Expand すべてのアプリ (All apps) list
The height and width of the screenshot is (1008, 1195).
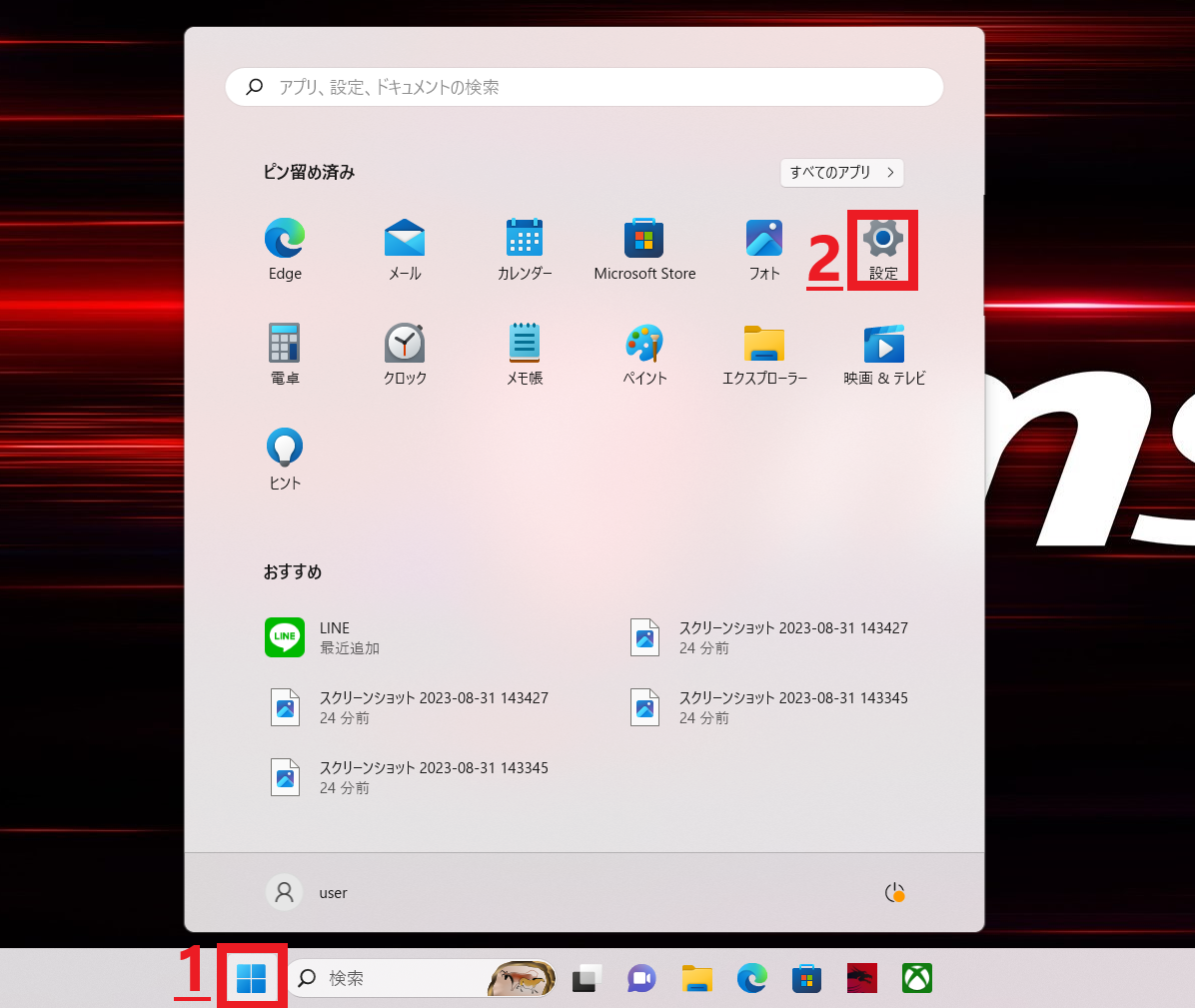point(841,173)
